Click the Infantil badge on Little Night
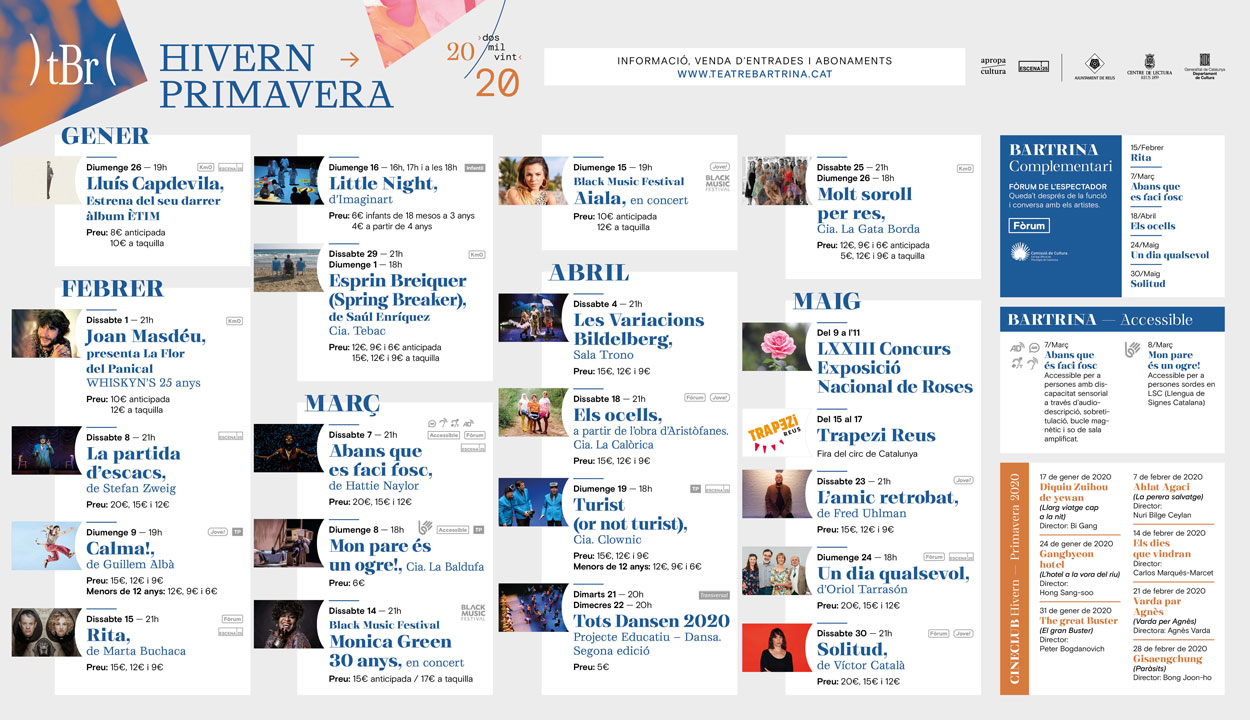 (x=475, y=167)
